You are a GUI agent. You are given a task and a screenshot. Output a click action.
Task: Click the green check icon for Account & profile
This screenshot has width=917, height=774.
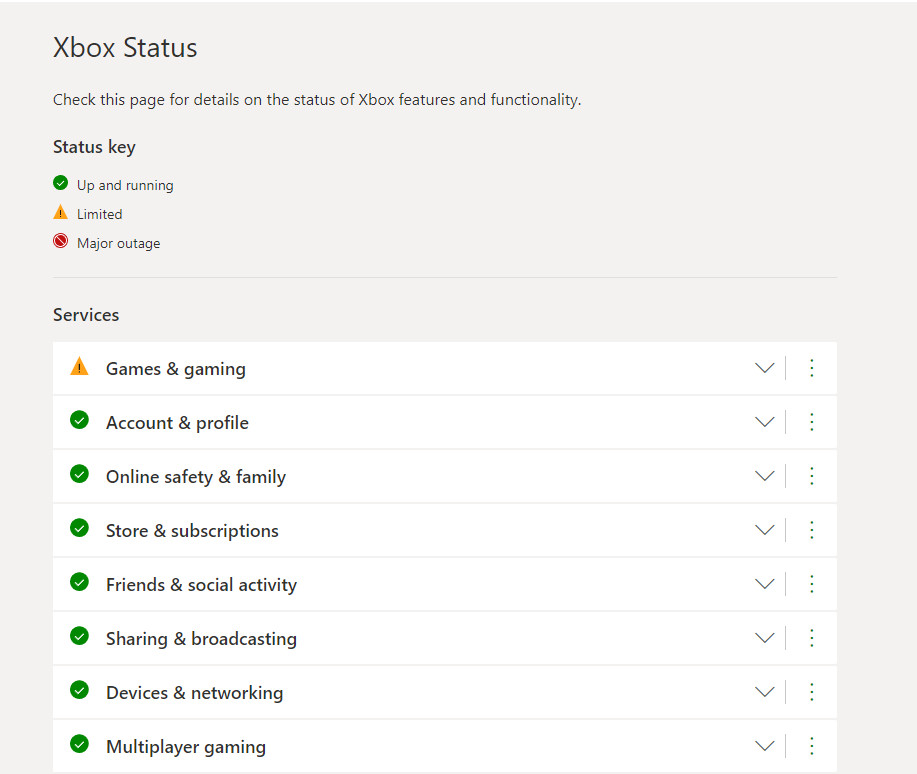coord(79,420)
